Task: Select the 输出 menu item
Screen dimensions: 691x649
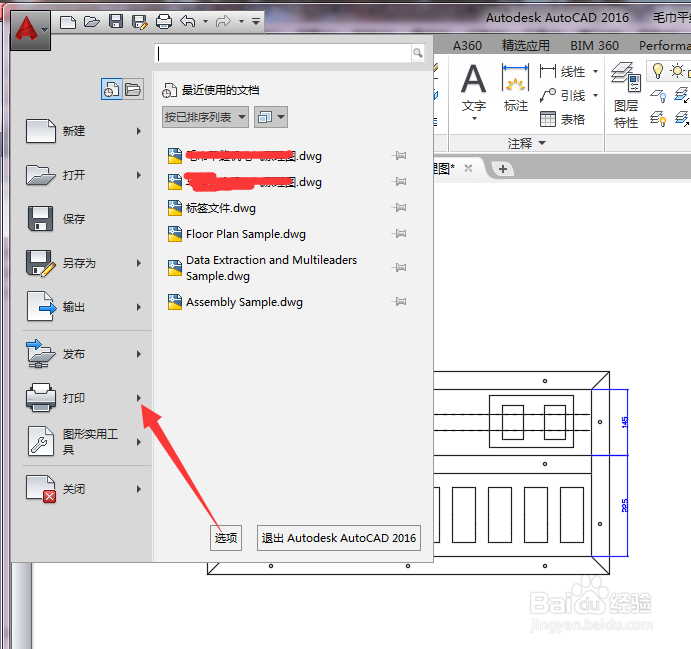Action: pos(84,307)
